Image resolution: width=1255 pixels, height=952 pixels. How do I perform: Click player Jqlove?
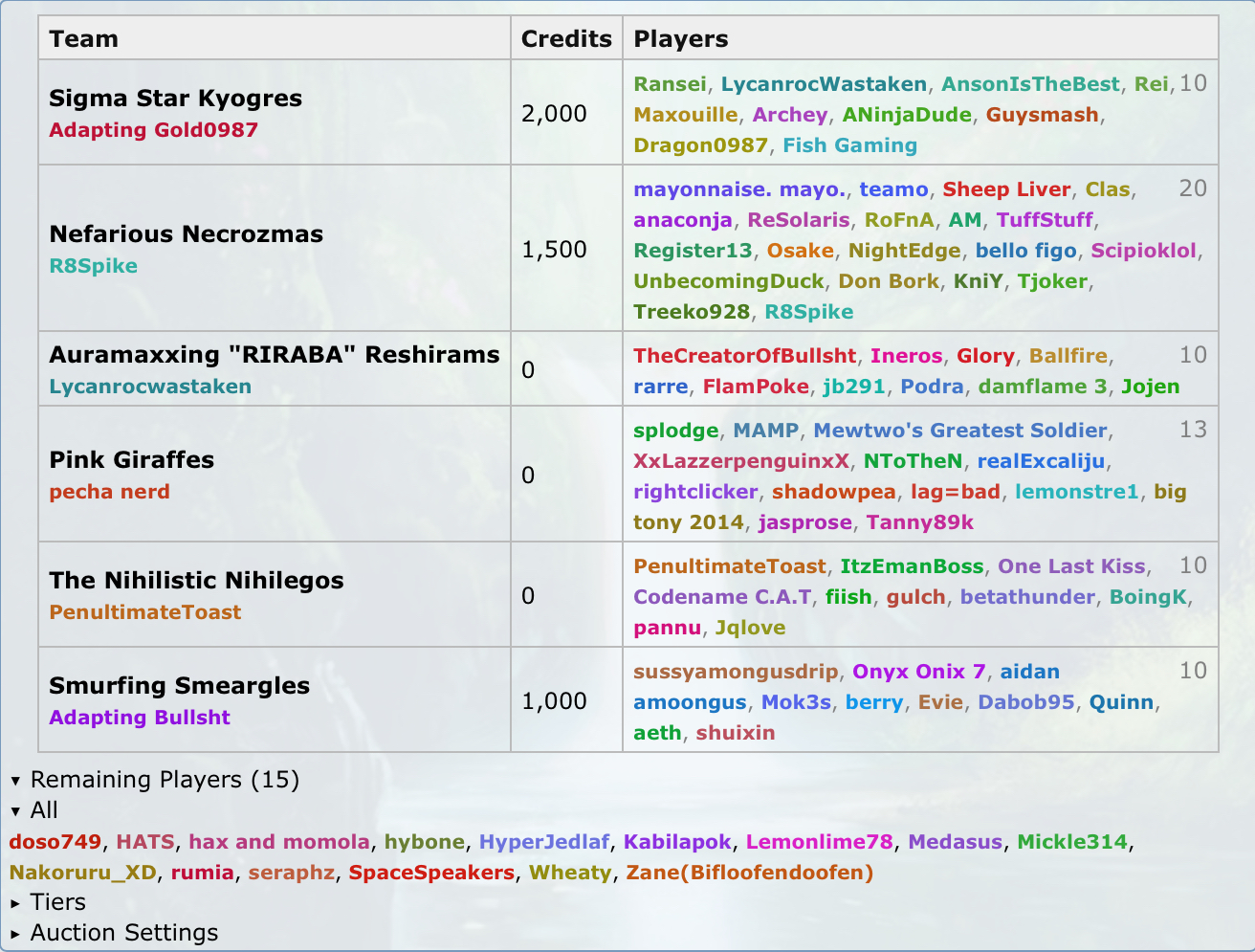[x=751, y=628]
